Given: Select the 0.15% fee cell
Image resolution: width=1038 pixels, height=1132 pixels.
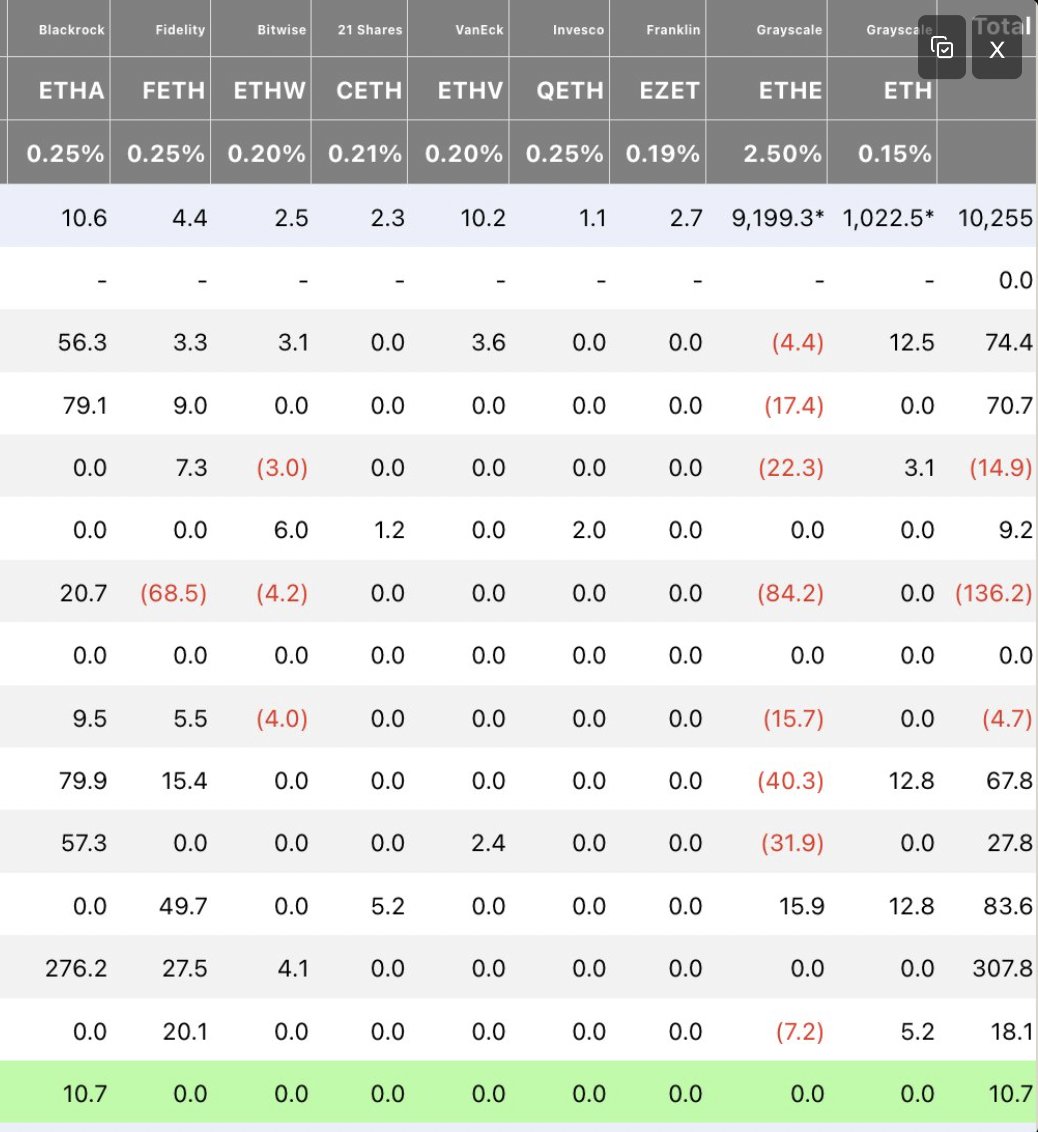Looking at the screenshot, I should 894,153.
